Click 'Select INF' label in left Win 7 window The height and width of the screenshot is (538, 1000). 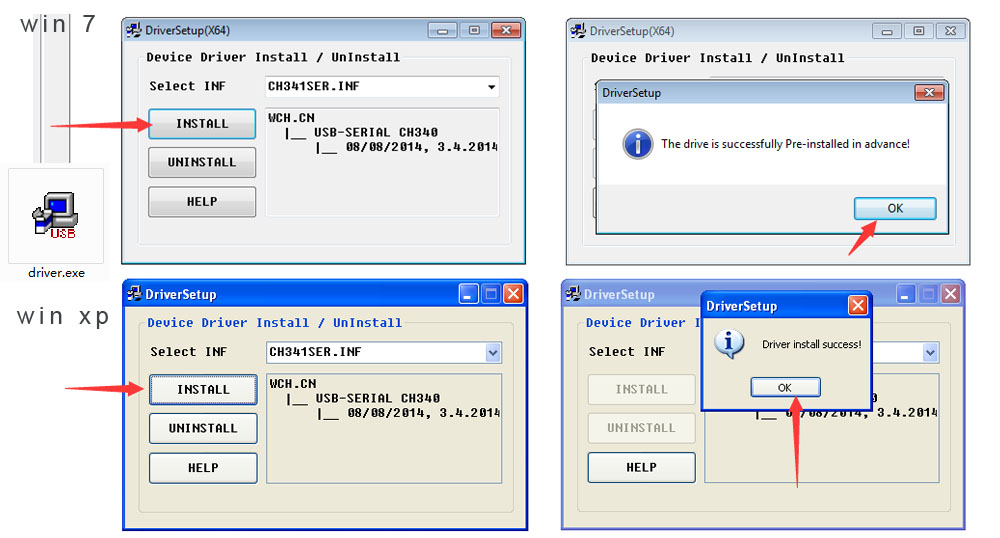point(188,86)
